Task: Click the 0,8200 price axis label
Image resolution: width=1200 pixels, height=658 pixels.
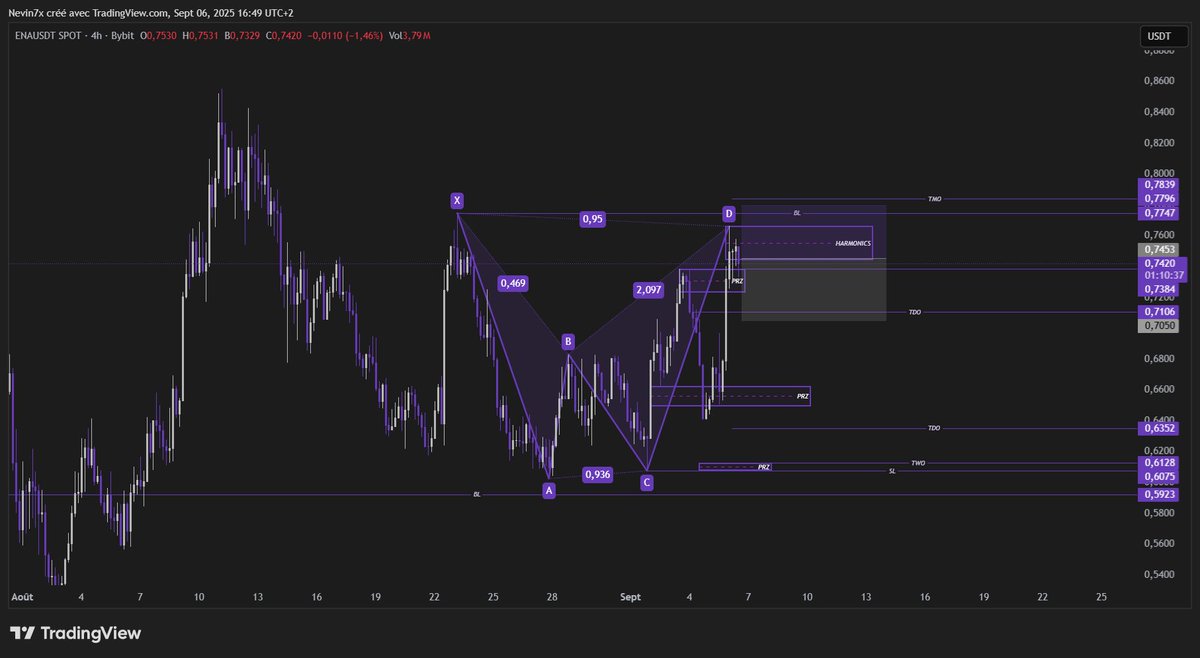Action: (x=1159, y=143)
